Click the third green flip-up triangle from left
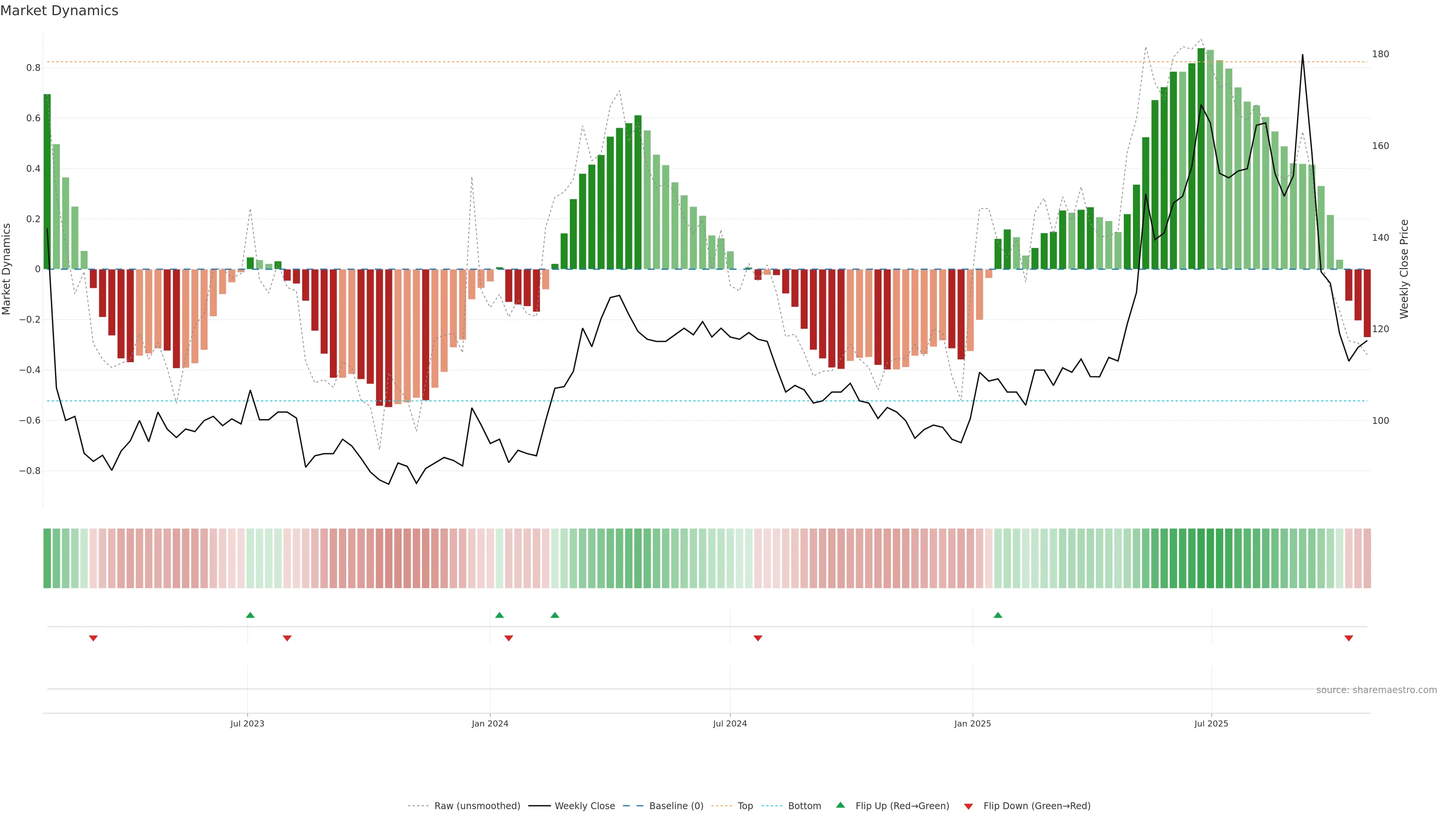The height and width of the screenshot is (819, 1456). [554, 615]
